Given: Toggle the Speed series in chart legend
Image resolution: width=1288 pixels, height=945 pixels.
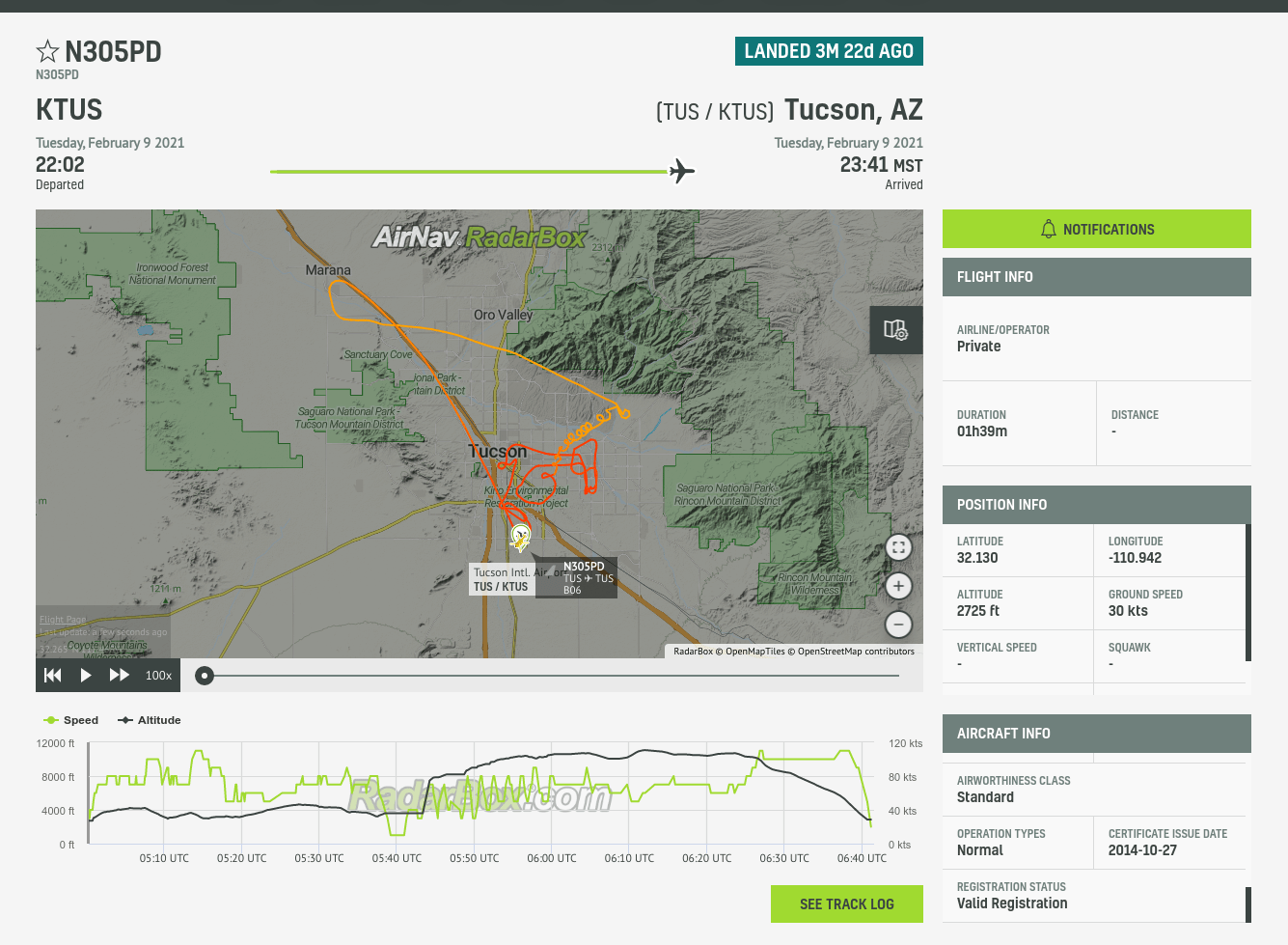Looking at the screenshot, I should tap(71, 720).
